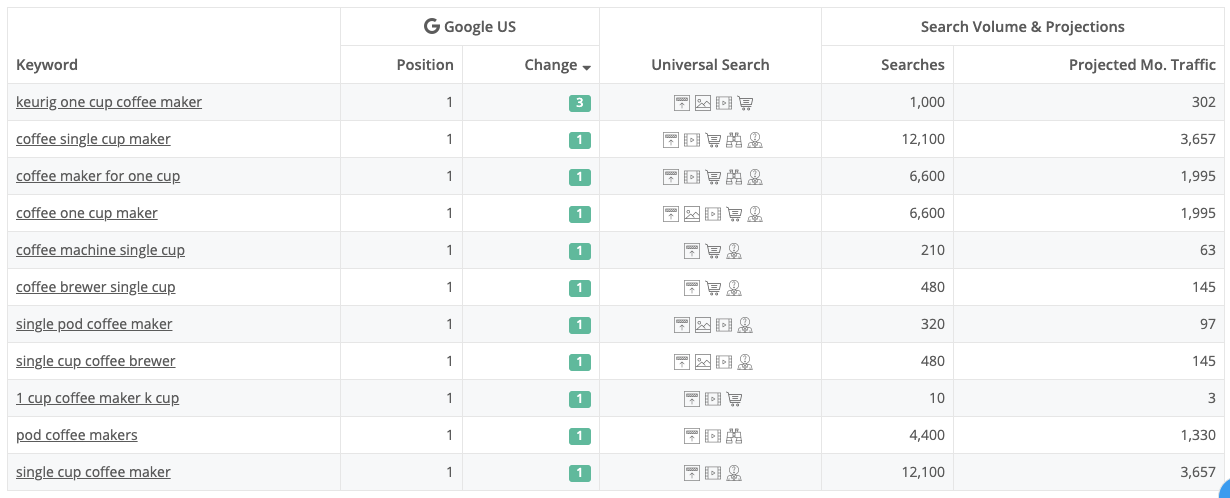Viewport: 1230px width, 498px height.
Task: Click the shopping cart icon for 1 cup coffee maker k cup
Action: click(x=734, y=398)
